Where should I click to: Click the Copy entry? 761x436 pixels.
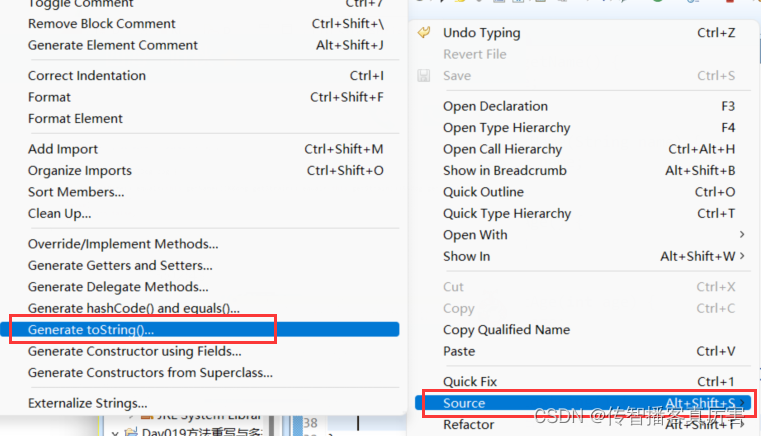tap(583, 308)
